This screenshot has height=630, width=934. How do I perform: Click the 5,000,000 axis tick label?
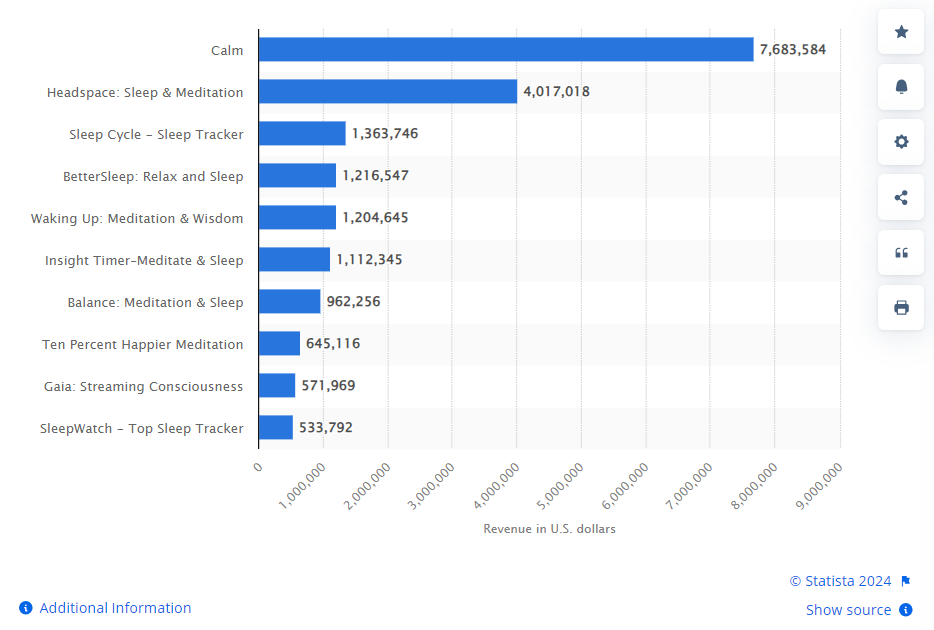click(x=560, y=486)
